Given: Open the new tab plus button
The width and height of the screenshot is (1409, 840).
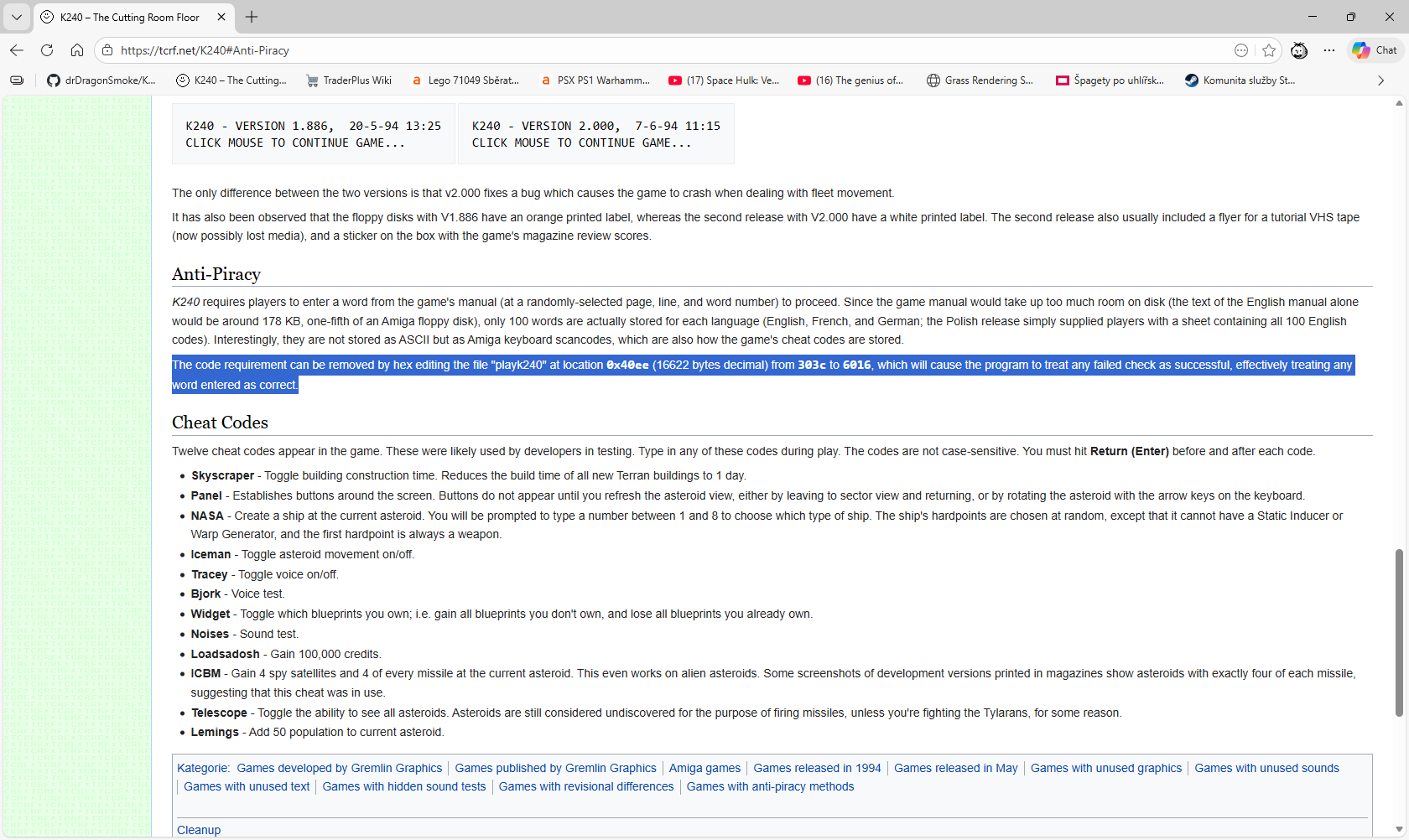Looking at the screenshot, I should [252, 17].
